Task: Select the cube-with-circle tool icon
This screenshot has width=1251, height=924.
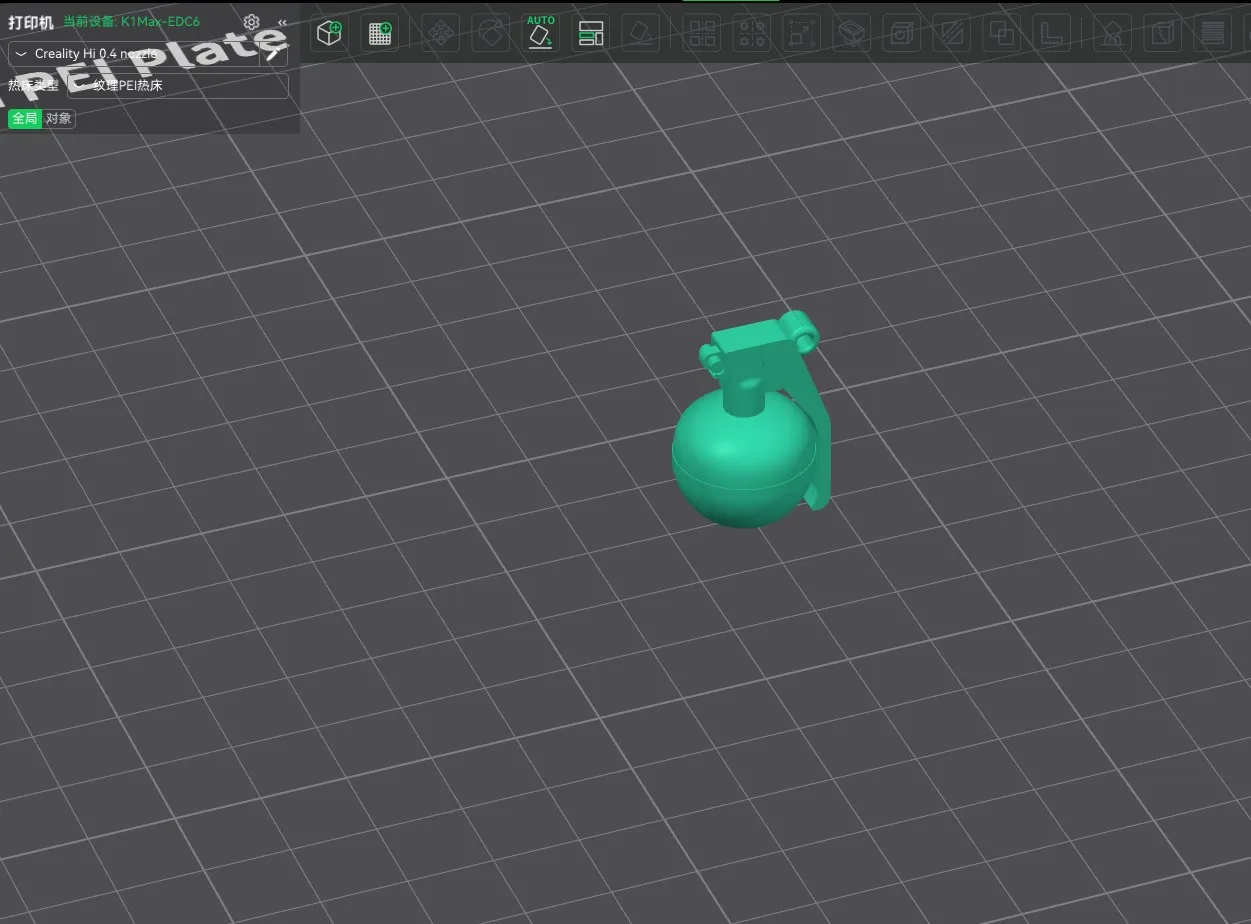Action: pos(901,33)
